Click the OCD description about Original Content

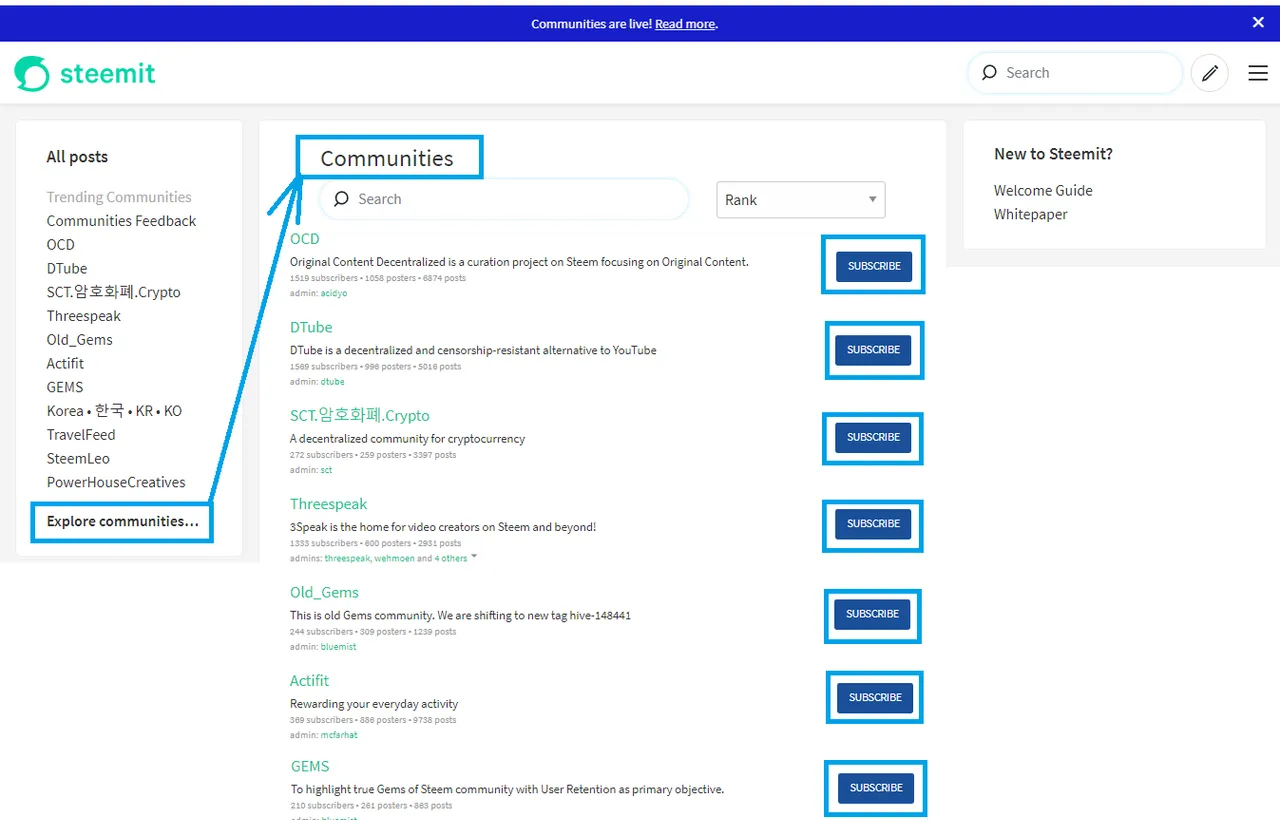519,262
